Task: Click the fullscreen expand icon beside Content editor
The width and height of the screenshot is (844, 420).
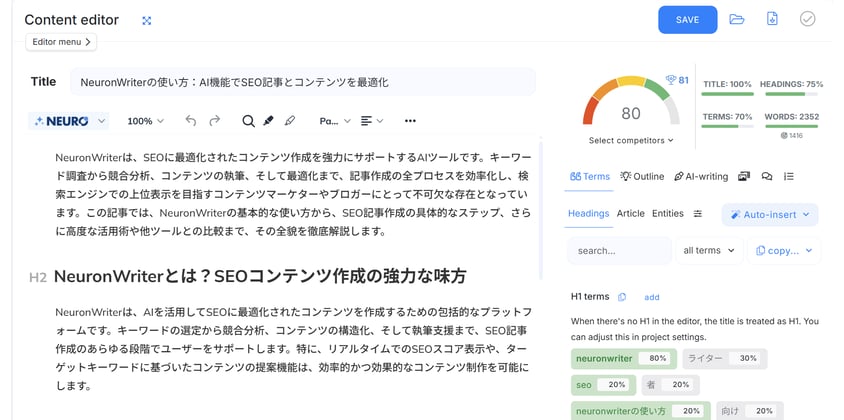Action: (x=146, y=20)
